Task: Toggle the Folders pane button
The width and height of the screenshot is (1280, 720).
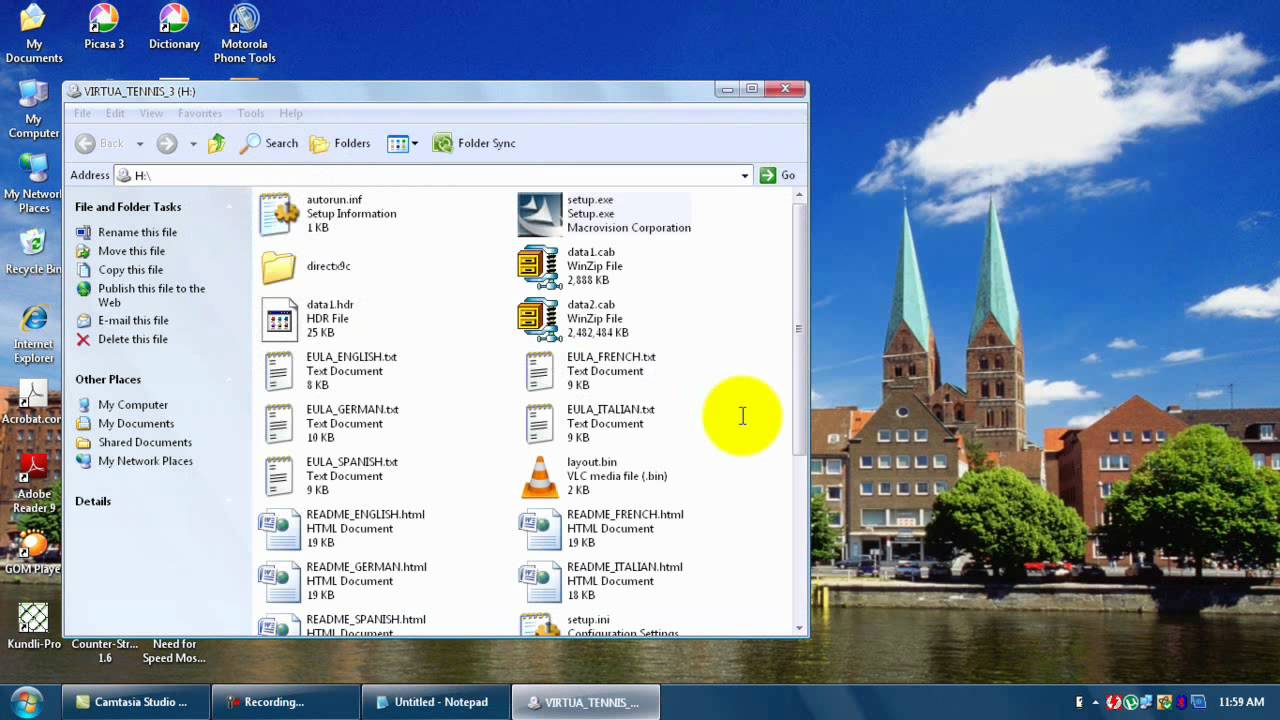Action: 340,143
